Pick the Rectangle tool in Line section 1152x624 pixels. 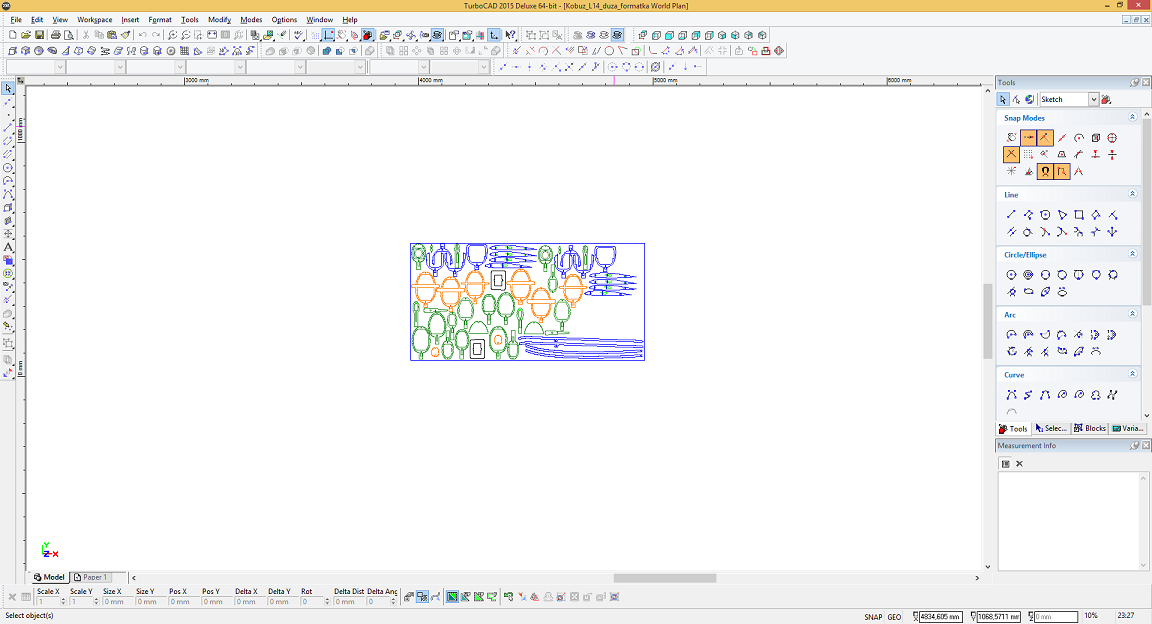1079,215
